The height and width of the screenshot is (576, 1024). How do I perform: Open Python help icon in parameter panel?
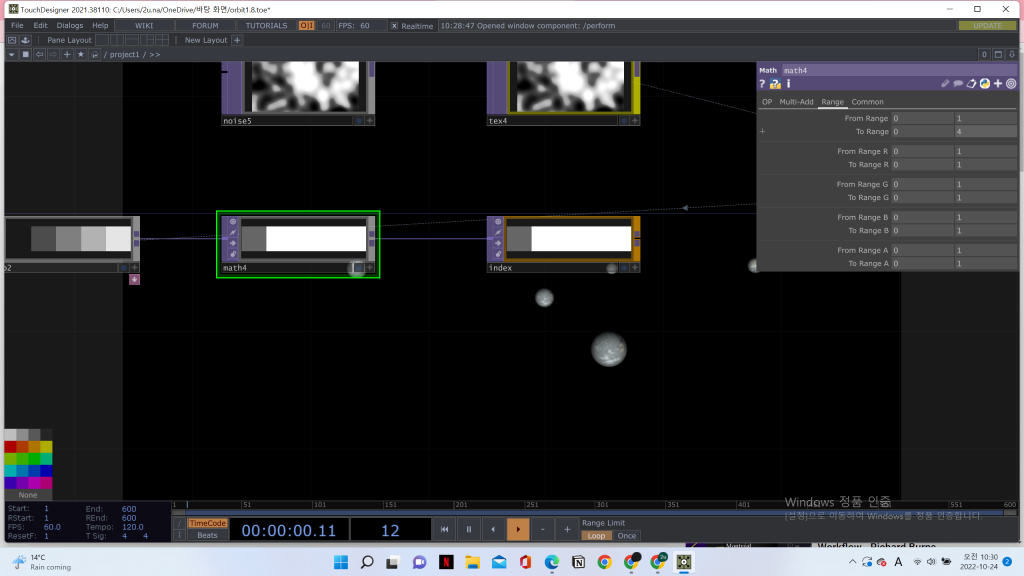[x=775, y=84]
